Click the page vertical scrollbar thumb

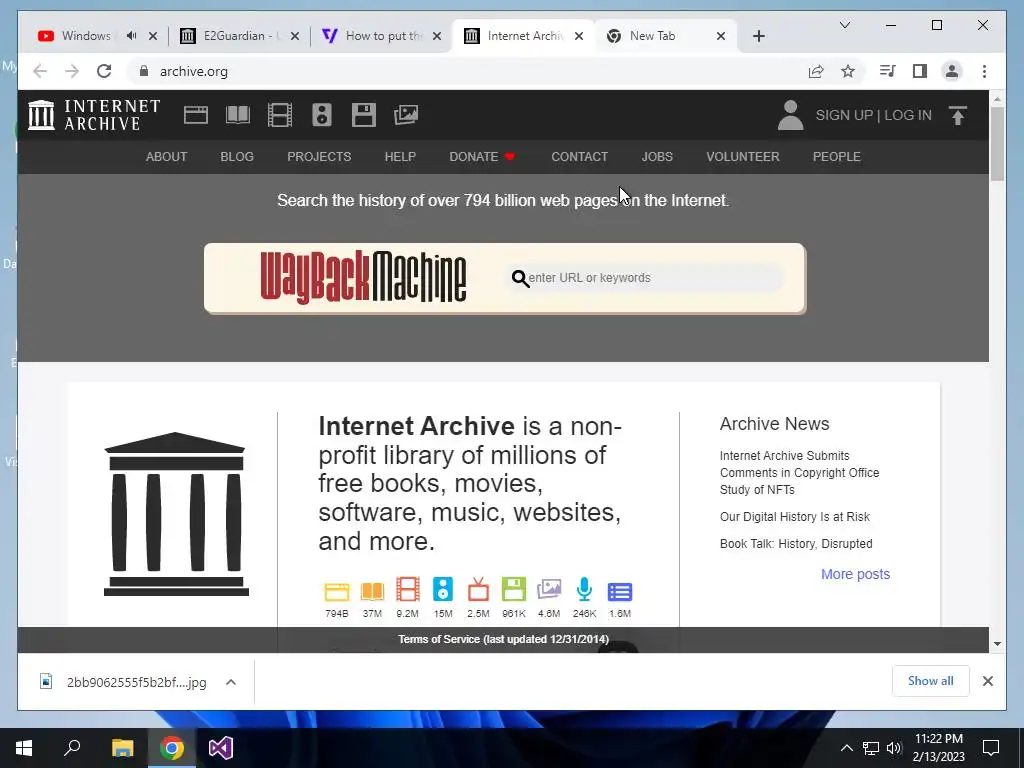coord(997,144)
